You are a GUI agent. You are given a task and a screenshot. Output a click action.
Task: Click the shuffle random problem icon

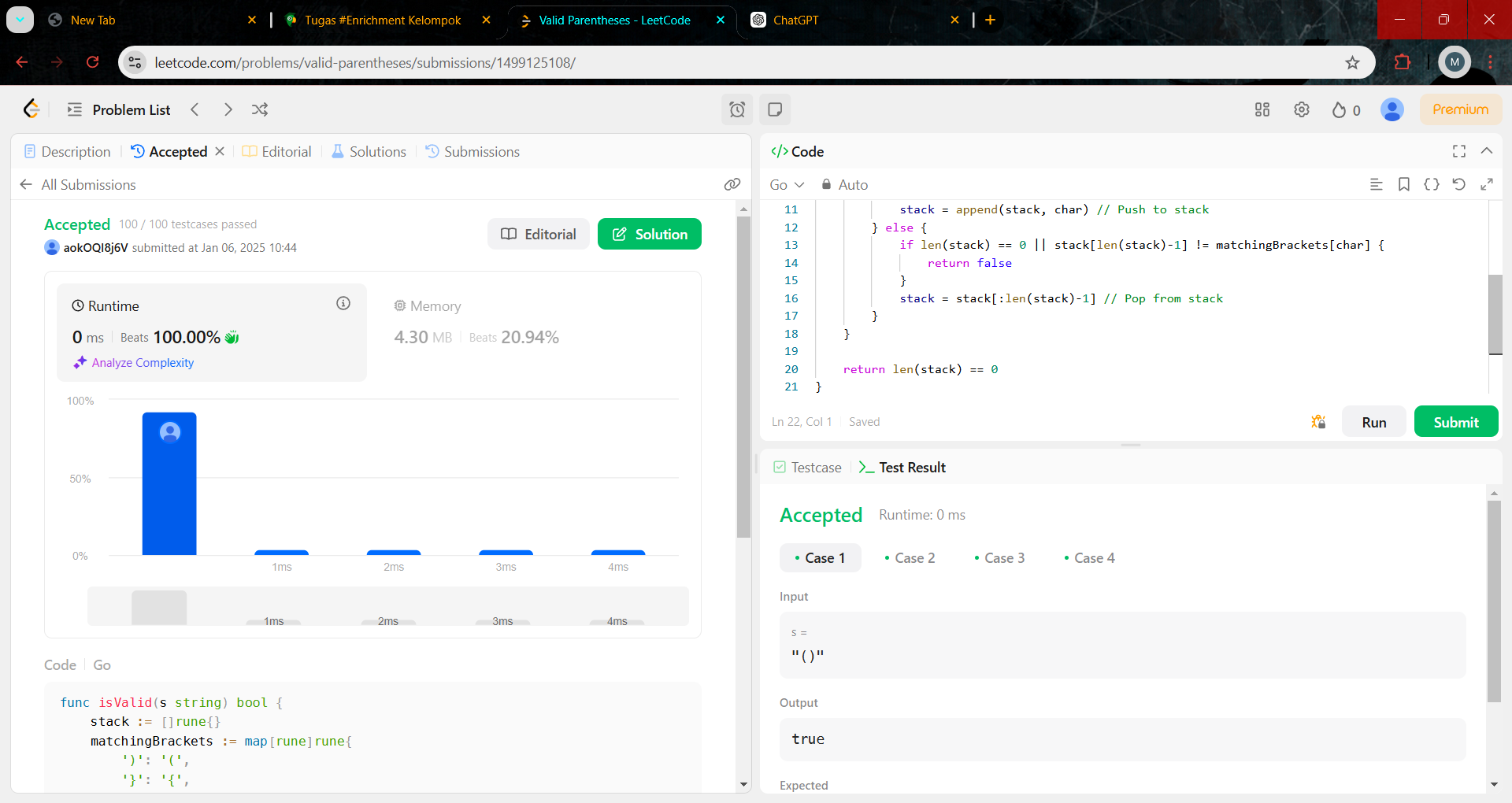point(260,109)
